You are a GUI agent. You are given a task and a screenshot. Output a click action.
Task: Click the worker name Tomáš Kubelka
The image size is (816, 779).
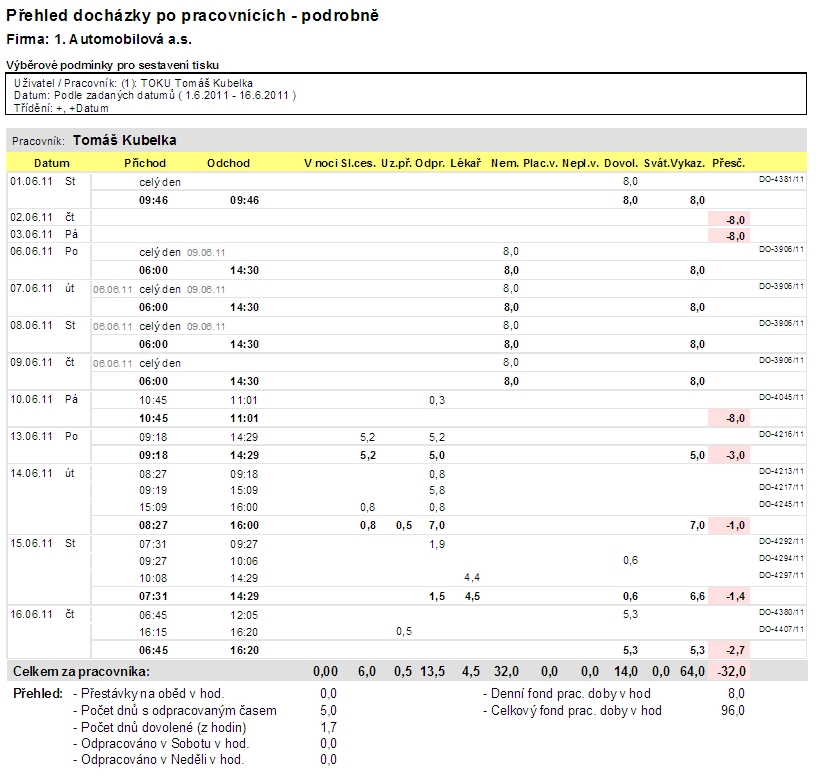[125, 141]
